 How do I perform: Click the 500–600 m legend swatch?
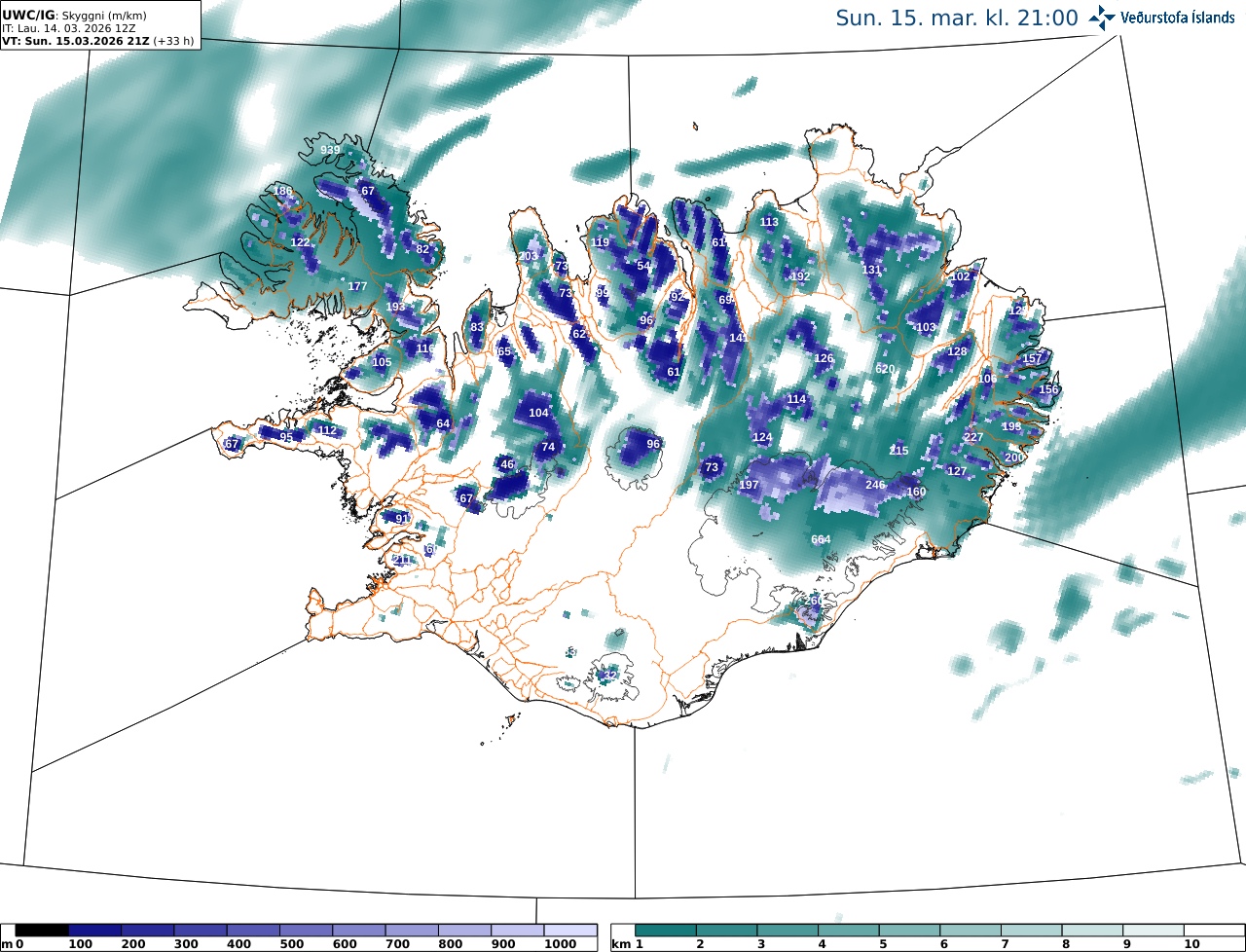(x=306, y=931)
